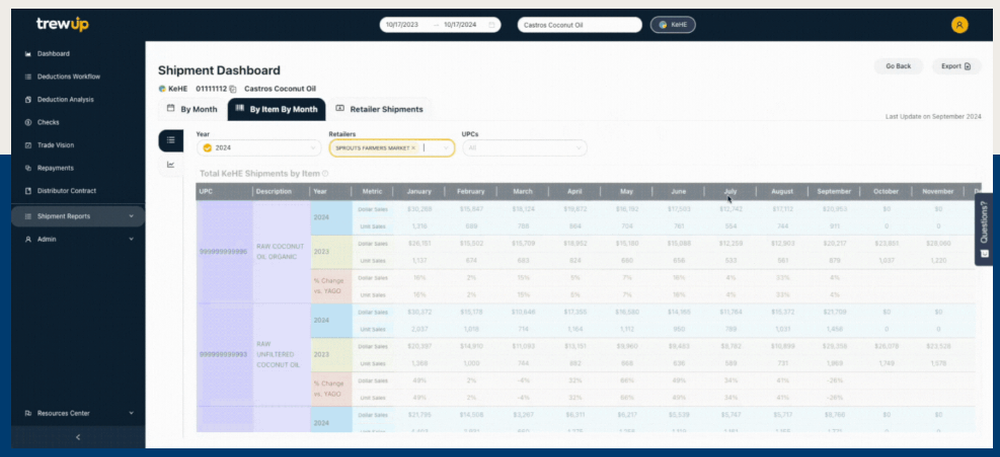The width and height of the screenshot is (1000, 457).
Task: Click the Go Back button
Action: [x=898, y=66]
